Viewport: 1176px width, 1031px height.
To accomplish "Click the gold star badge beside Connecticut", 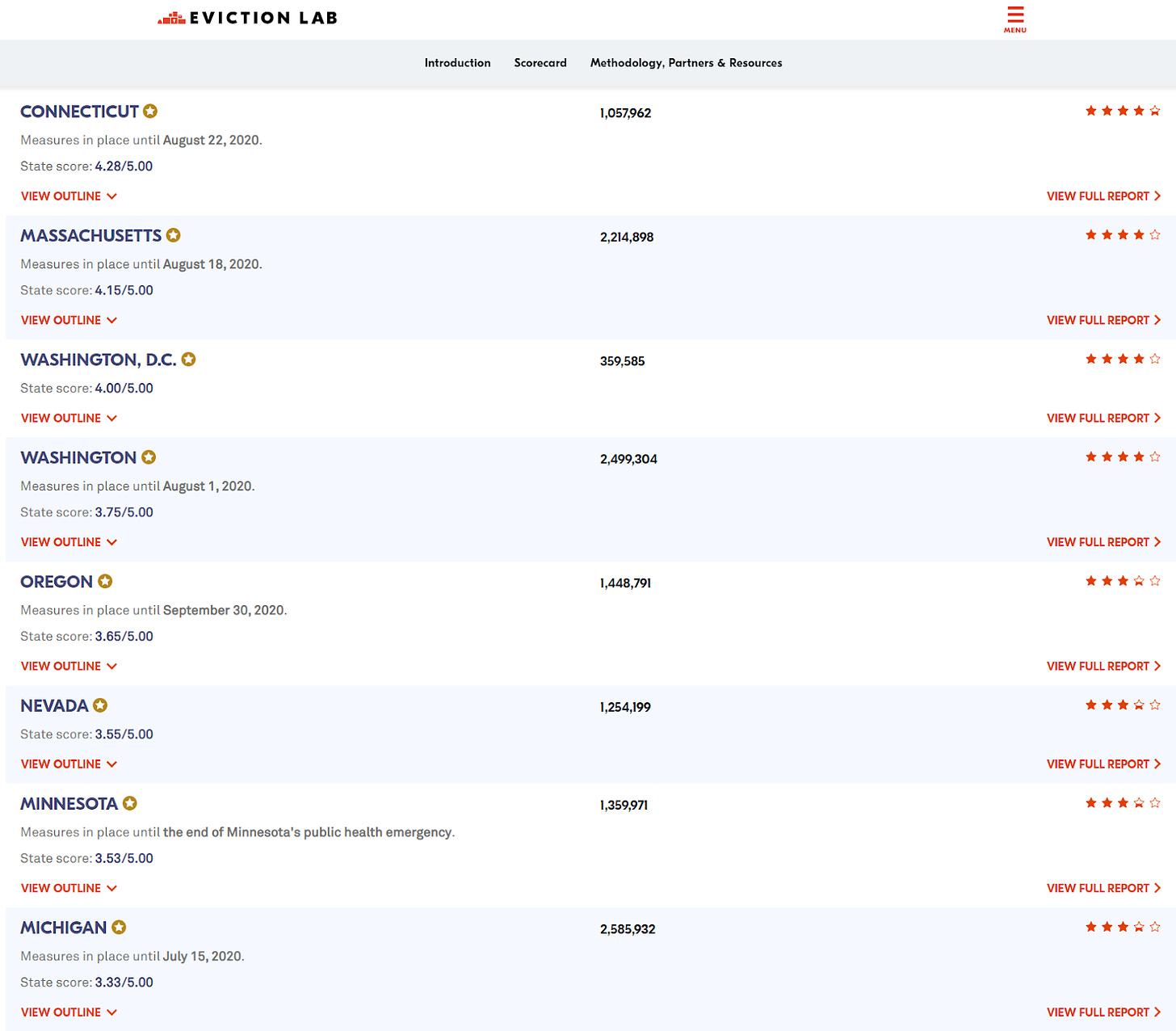I will pyautogui.click(x=150, y=112).
